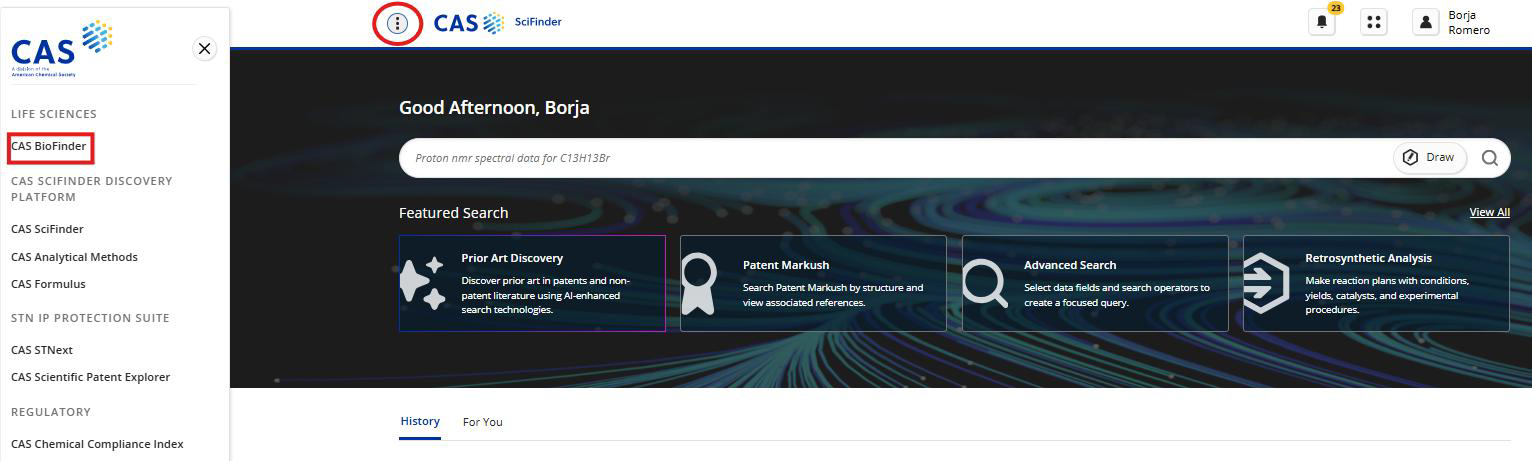1532x461 pixels.
Task: Click inside the main search input field
Action: coord(890,158)
